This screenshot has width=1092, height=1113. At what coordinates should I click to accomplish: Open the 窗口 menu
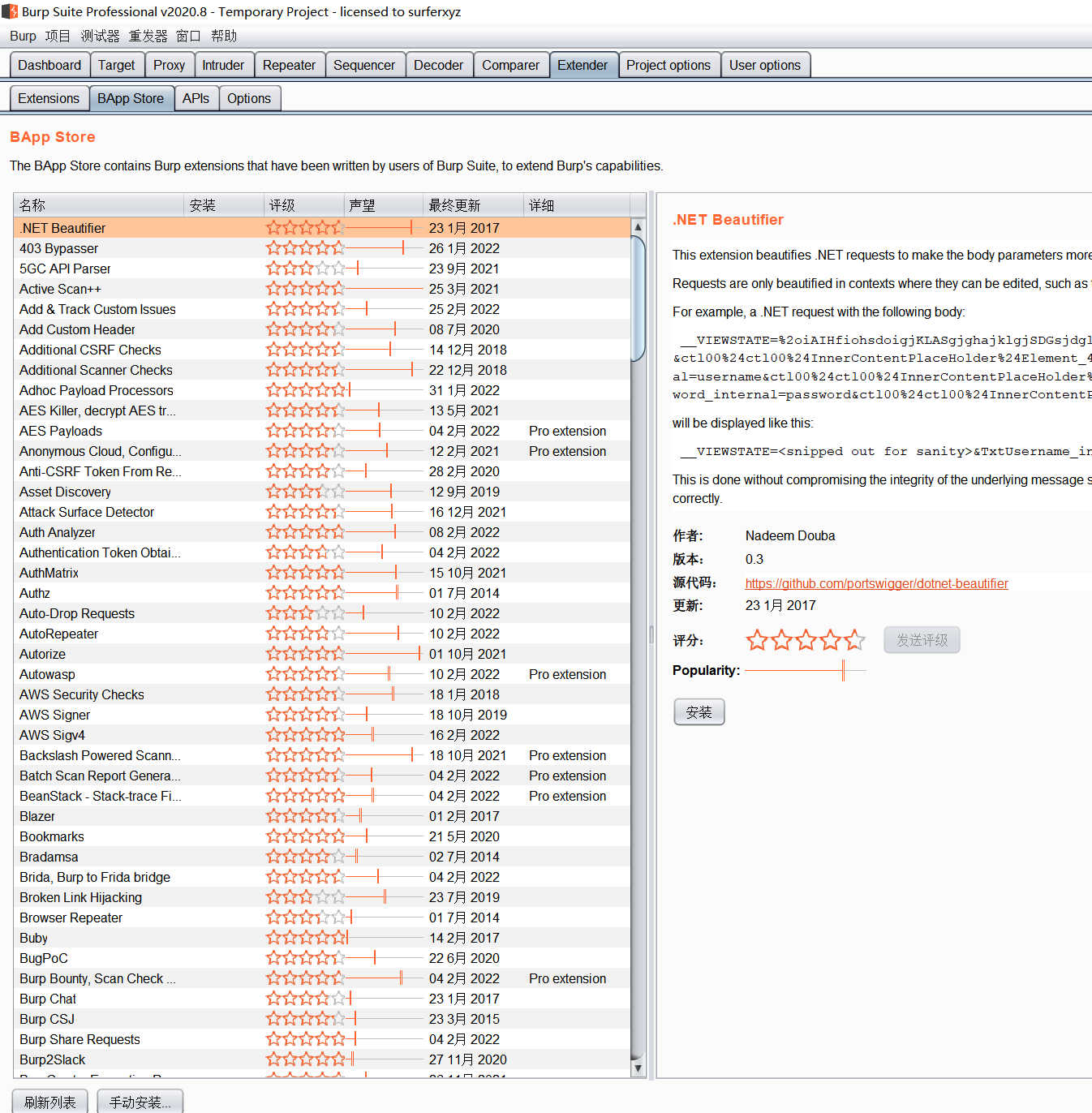pyautogui.click(x=188, y=36)
